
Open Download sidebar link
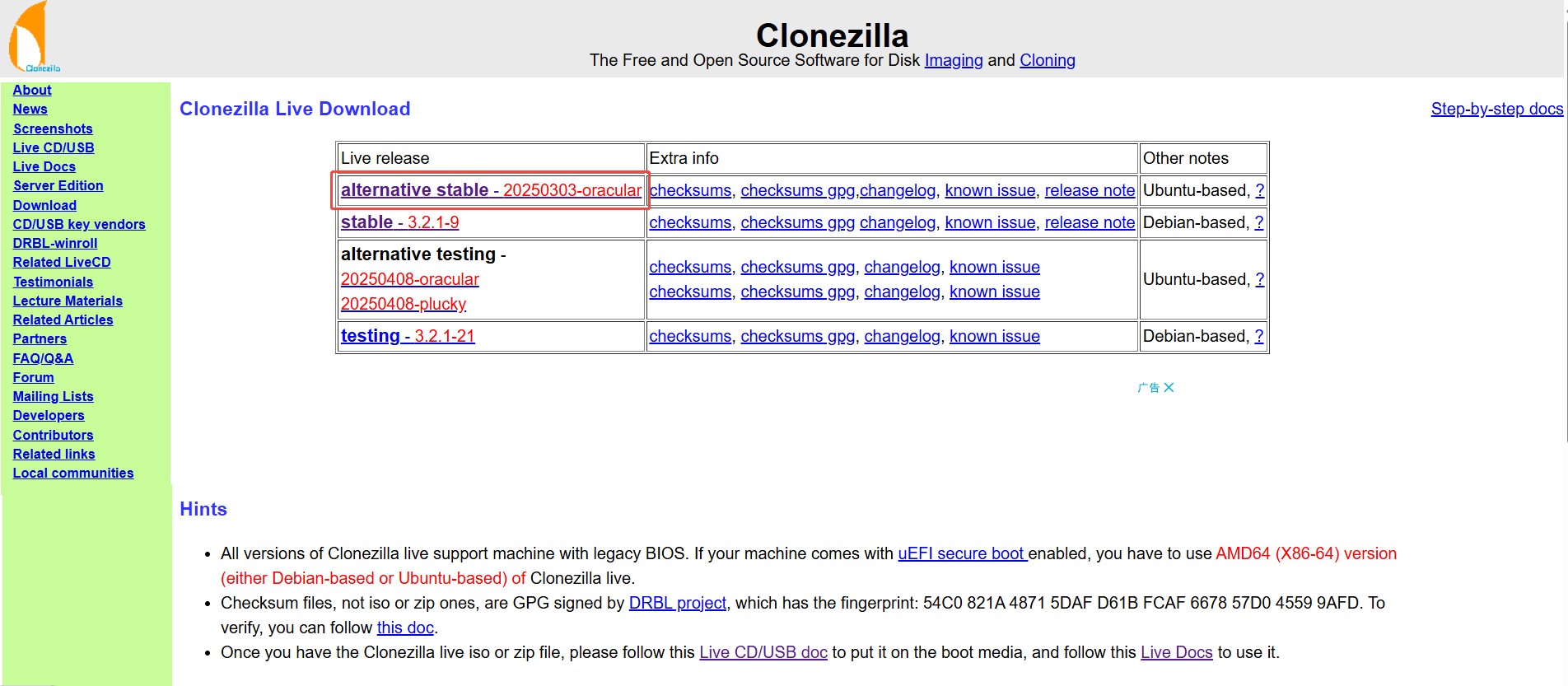coord(44,205)
